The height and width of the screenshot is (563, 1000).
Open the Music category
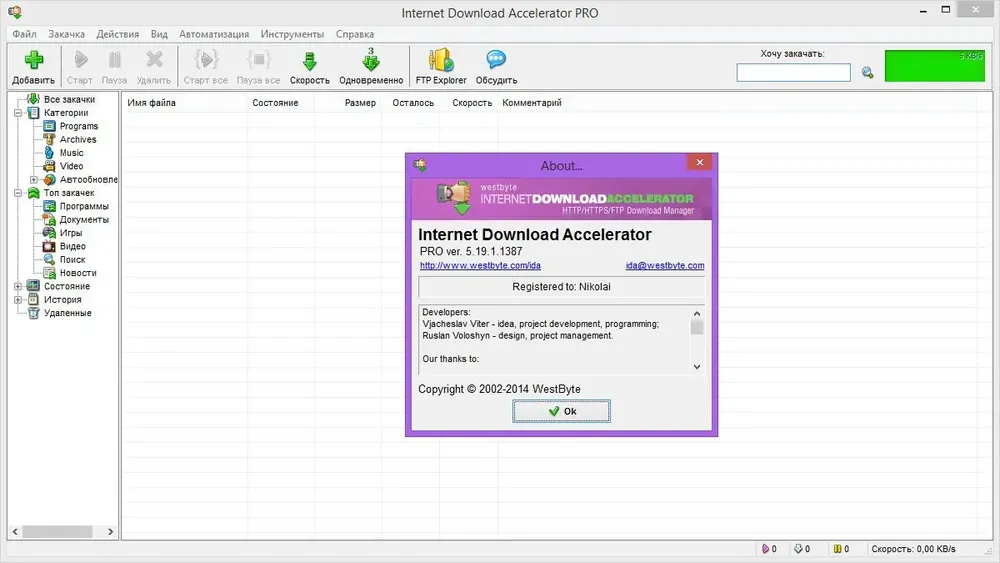[71, 153]
